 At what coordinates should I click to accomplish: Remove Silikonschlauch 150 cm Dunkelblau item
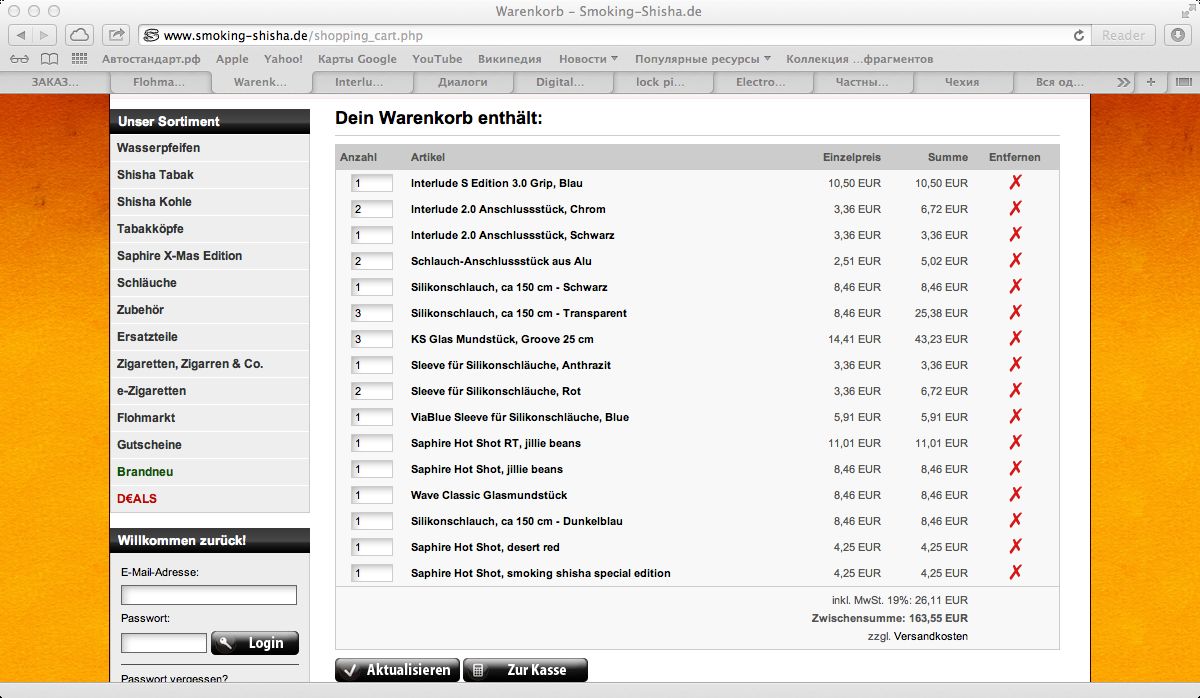click(x=1015, y=520)
